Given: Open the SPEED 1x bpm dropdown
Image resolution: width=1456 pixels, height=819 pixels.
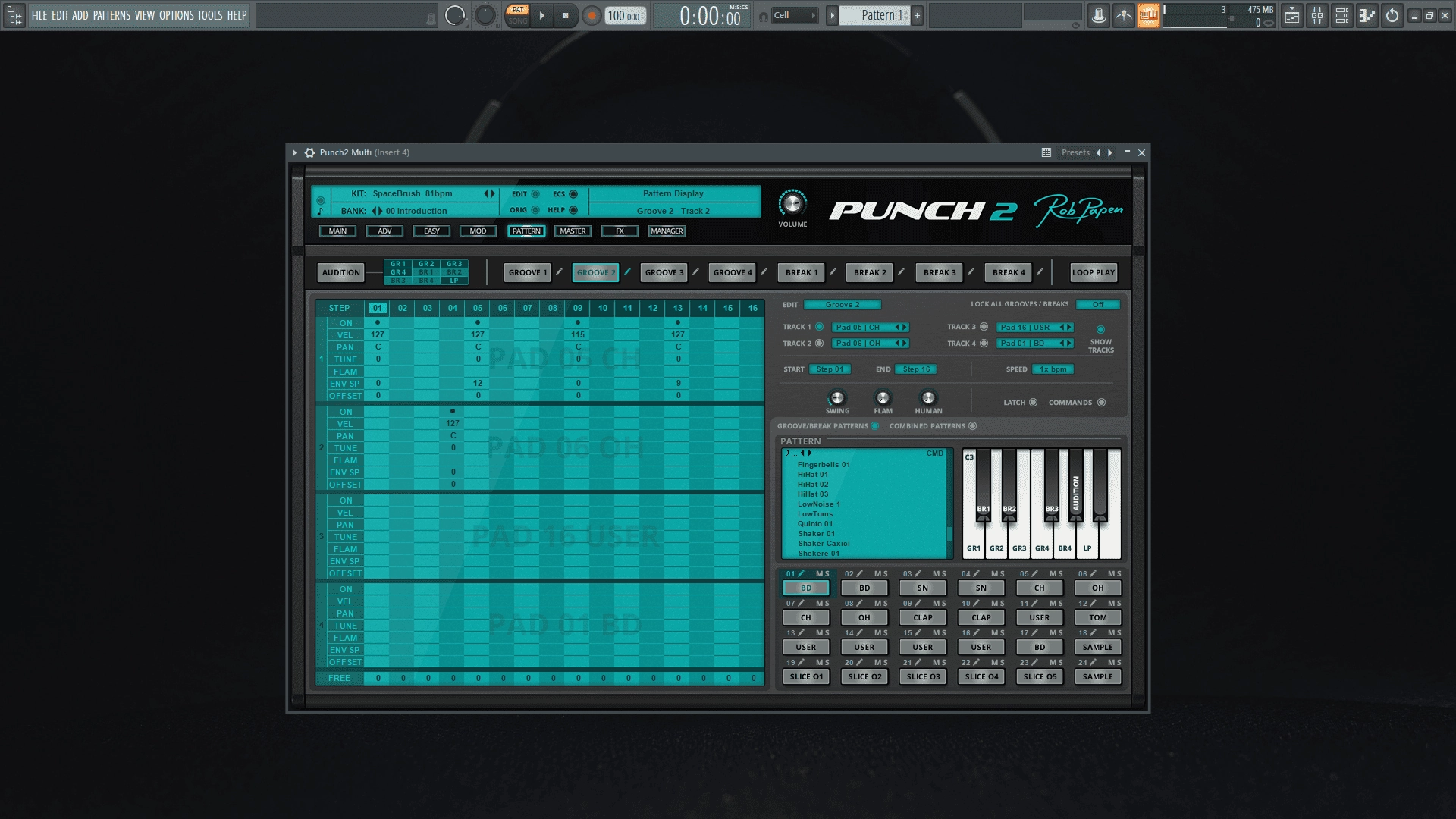Looking at the screenshot, I should (1053, 369).
